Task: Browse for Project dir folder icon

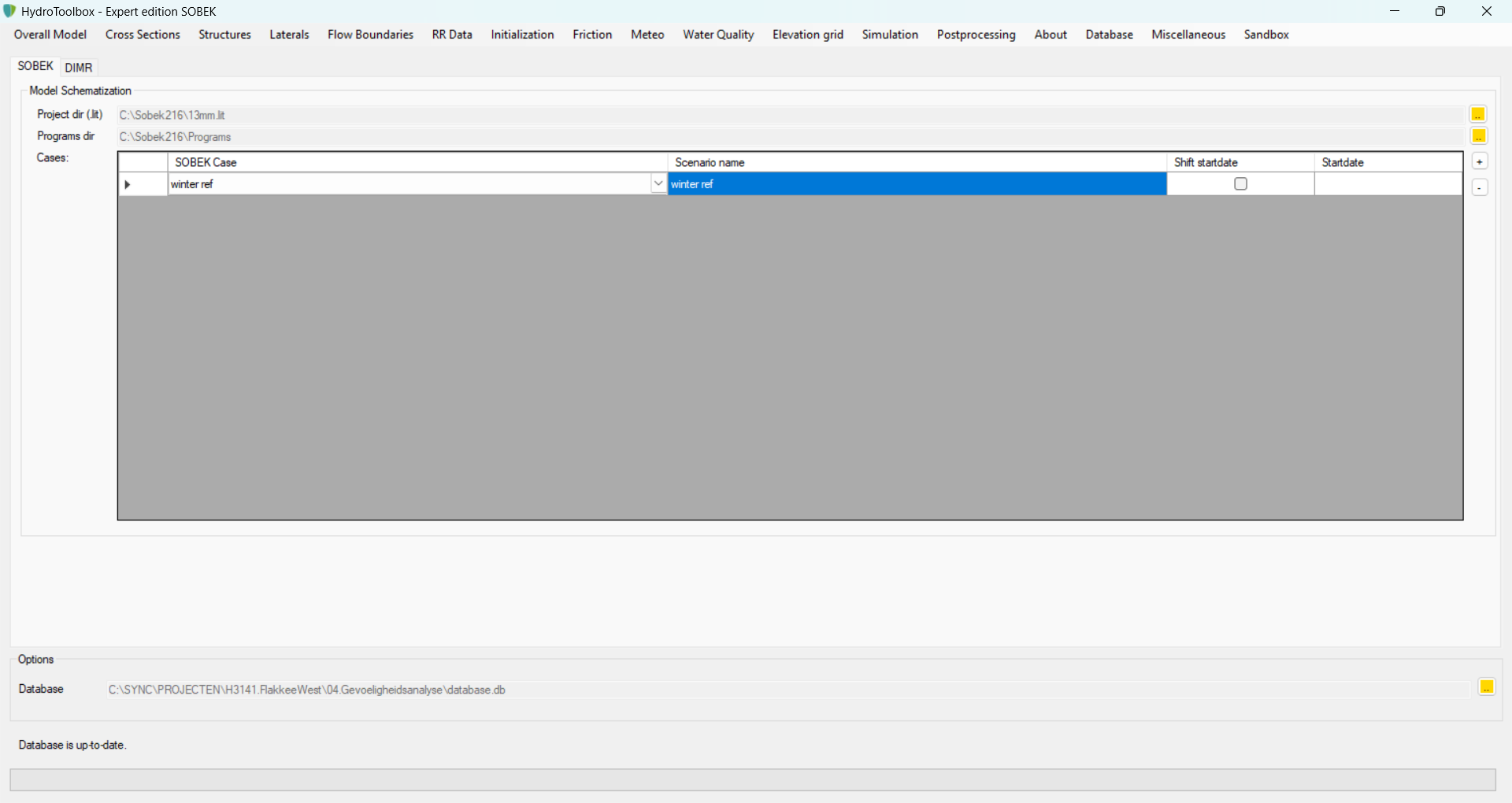Action: tap(1478, 115)
